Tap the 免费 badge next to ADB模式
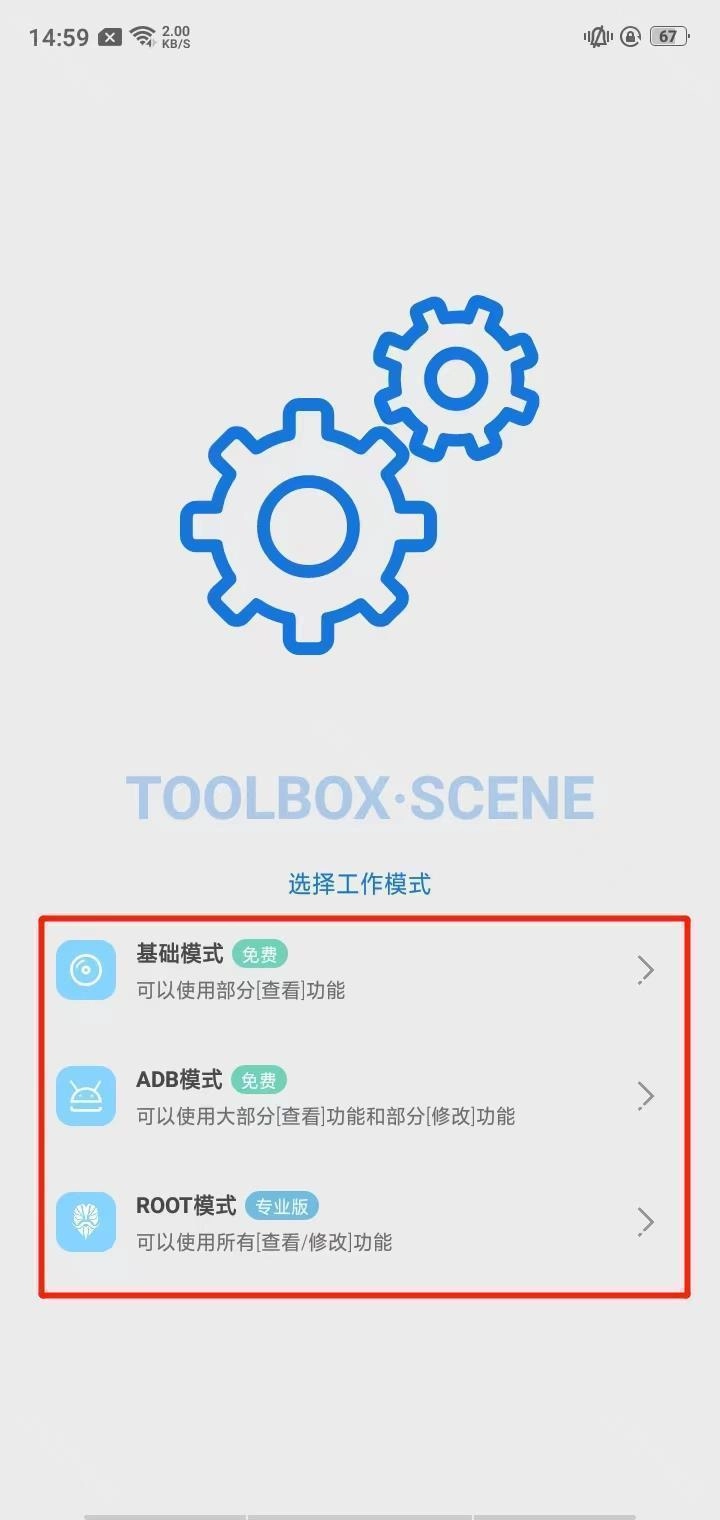Viewport: 720px width, 1520px height. point(259,1080)
